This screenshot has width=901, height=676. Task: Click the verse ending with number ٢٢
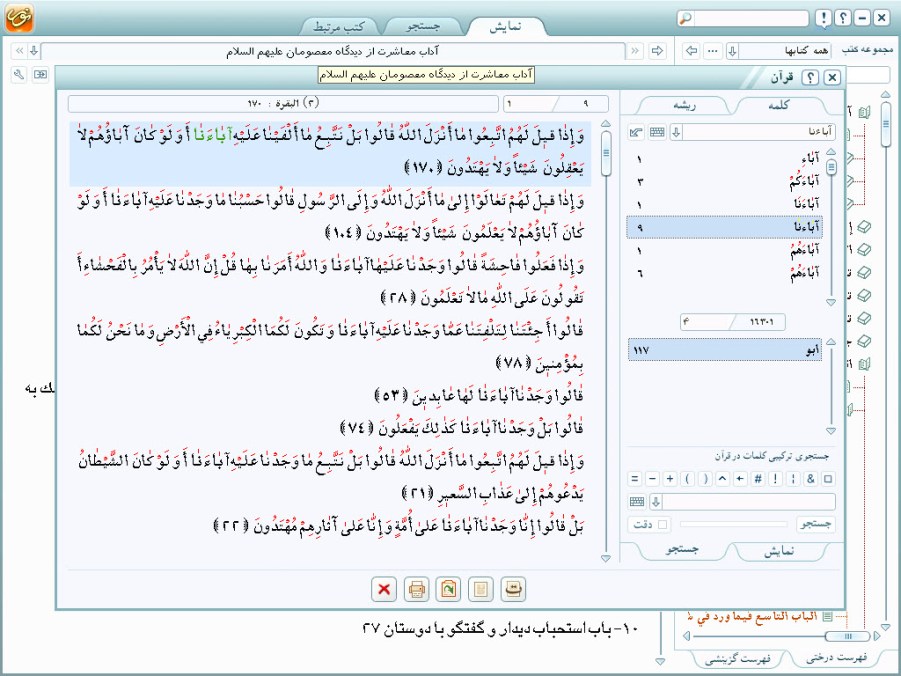point(398,527)
